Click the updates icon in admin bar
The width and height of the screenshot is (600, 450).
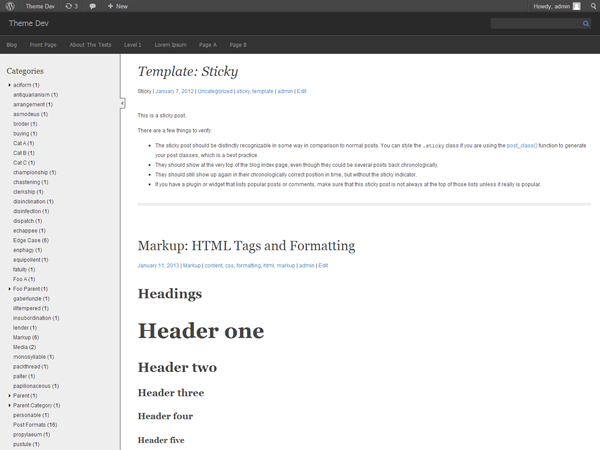click(70, 6)
